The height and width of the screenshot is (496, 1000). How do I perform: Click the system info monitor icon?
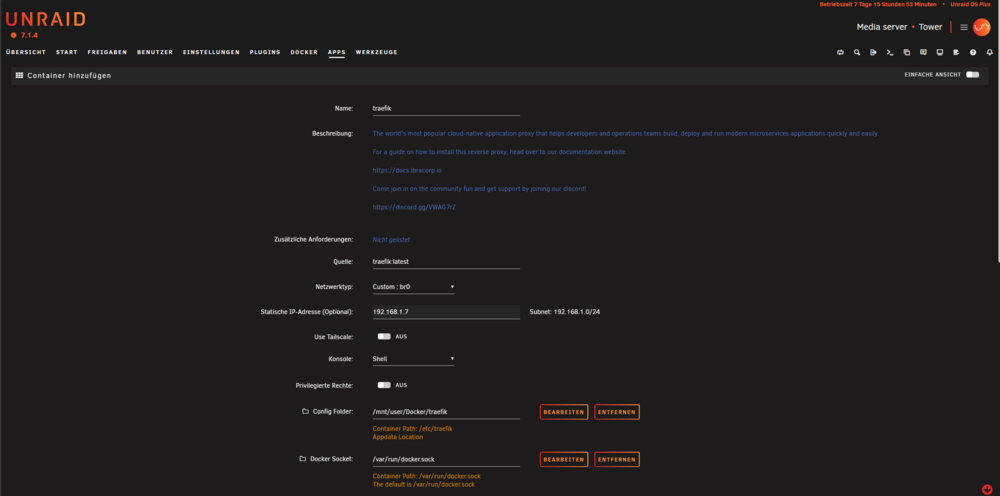[940, 52]
